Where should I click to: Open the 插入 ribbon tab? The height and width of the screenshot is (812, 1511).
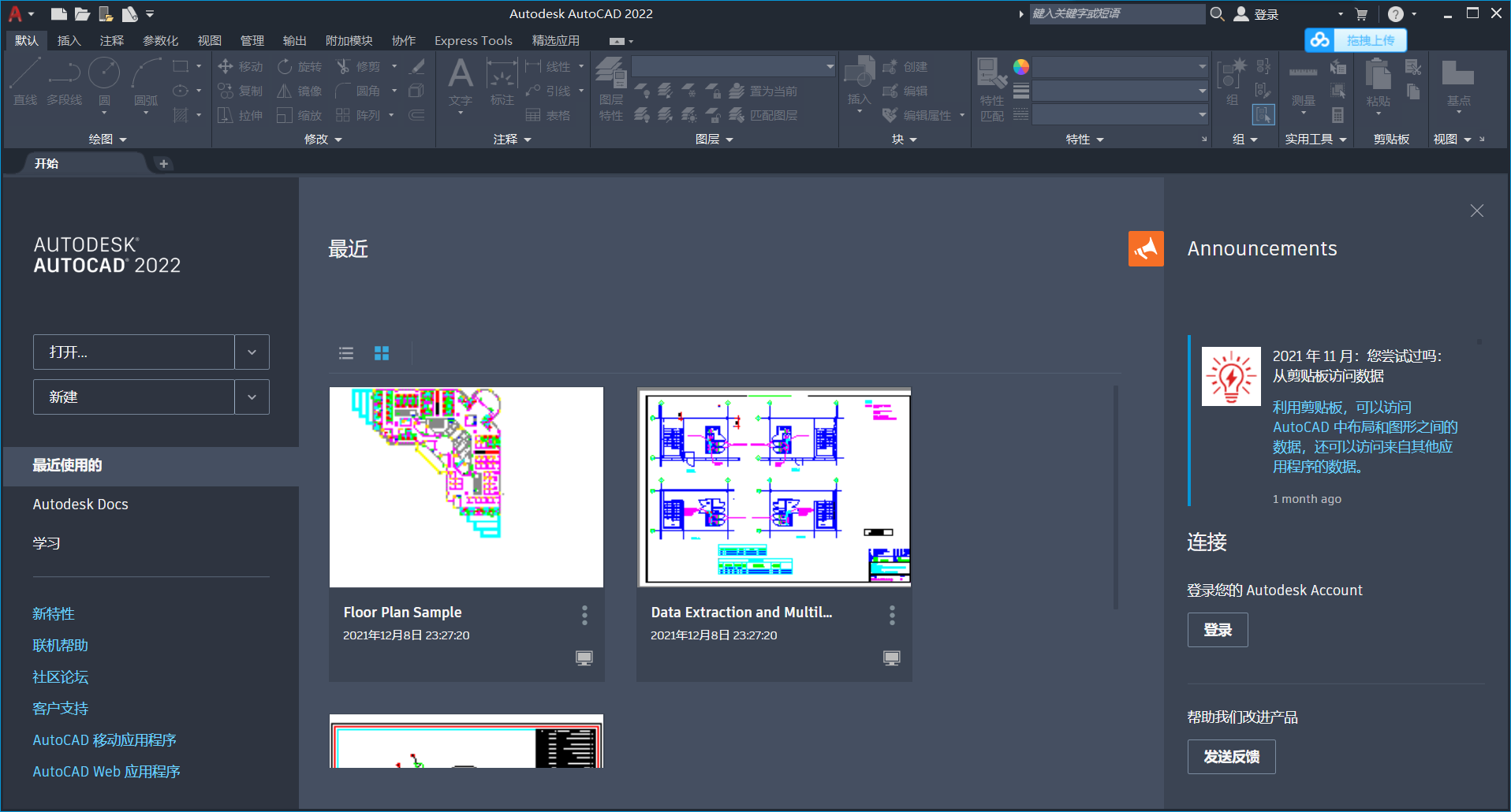(x=69, y=40)
